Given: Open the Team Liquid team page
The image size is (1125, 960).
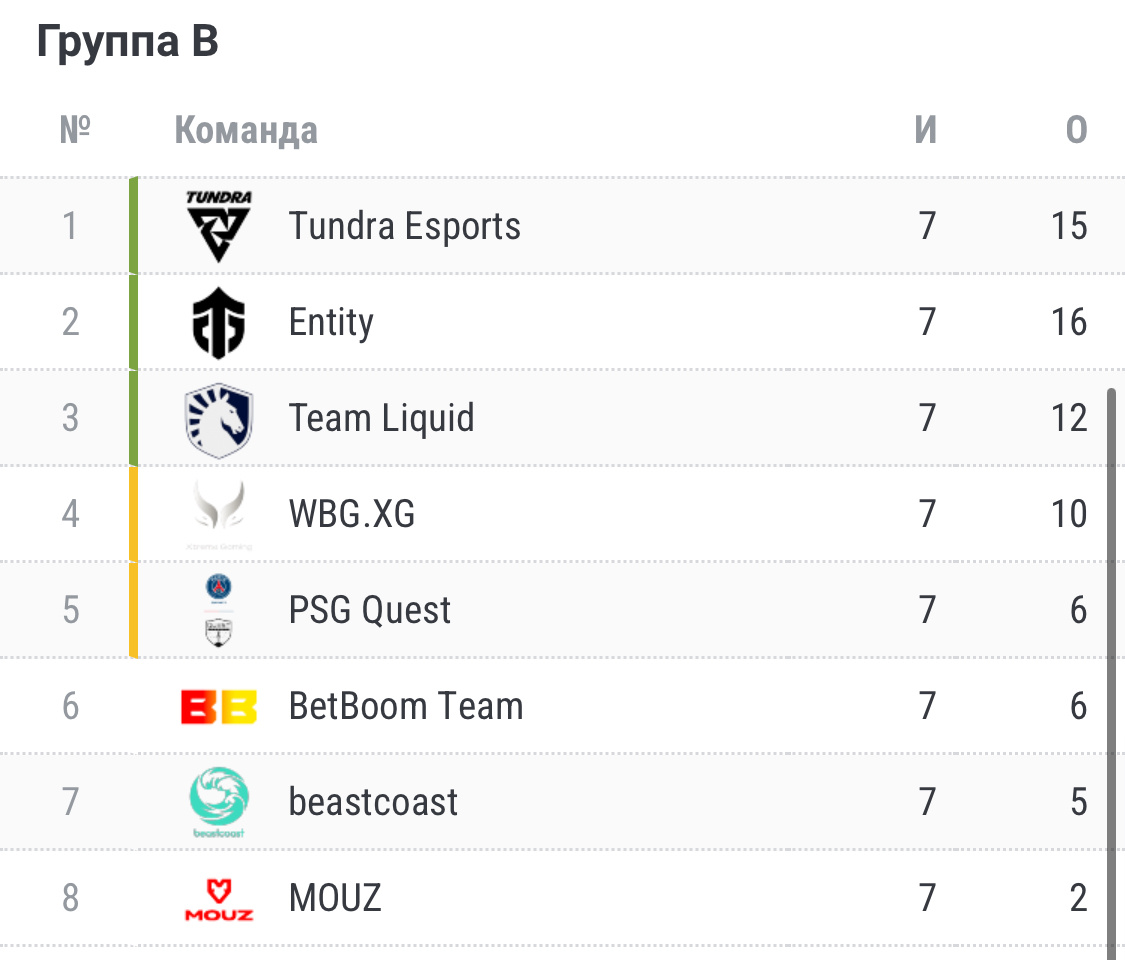Looking at the screenshot, I should point(381,417).
